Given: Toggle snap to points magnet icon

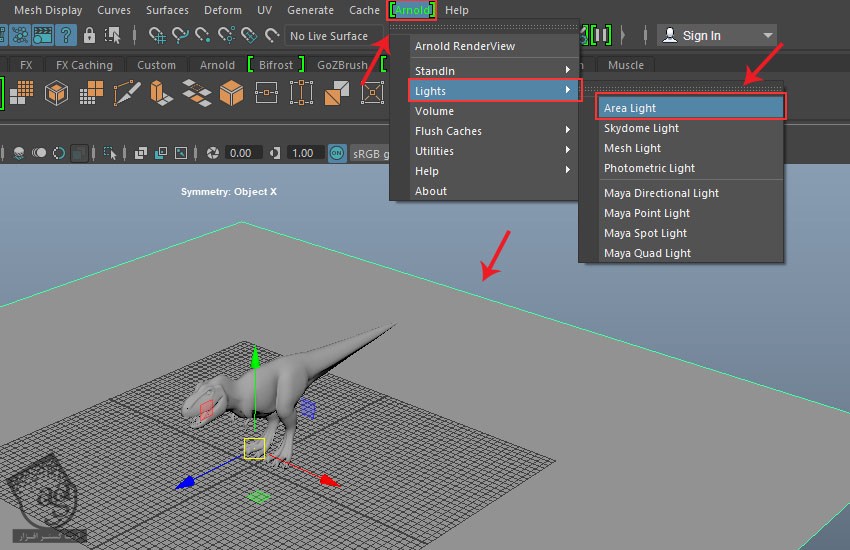Looking at the screenshot, I should (x=203, y=36).
